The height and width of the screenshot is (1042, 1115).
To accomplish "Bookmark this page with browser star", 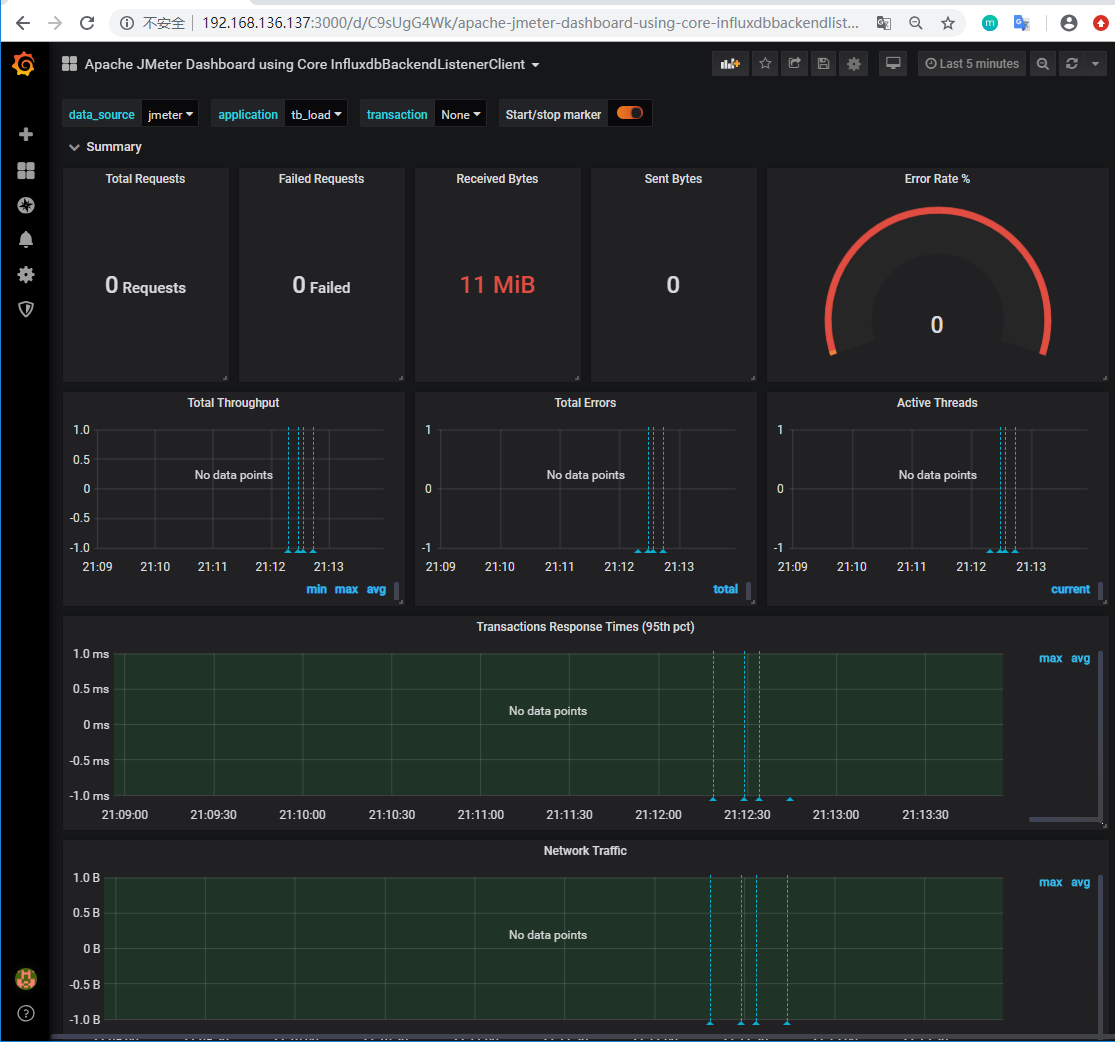I will pos(947,23).
